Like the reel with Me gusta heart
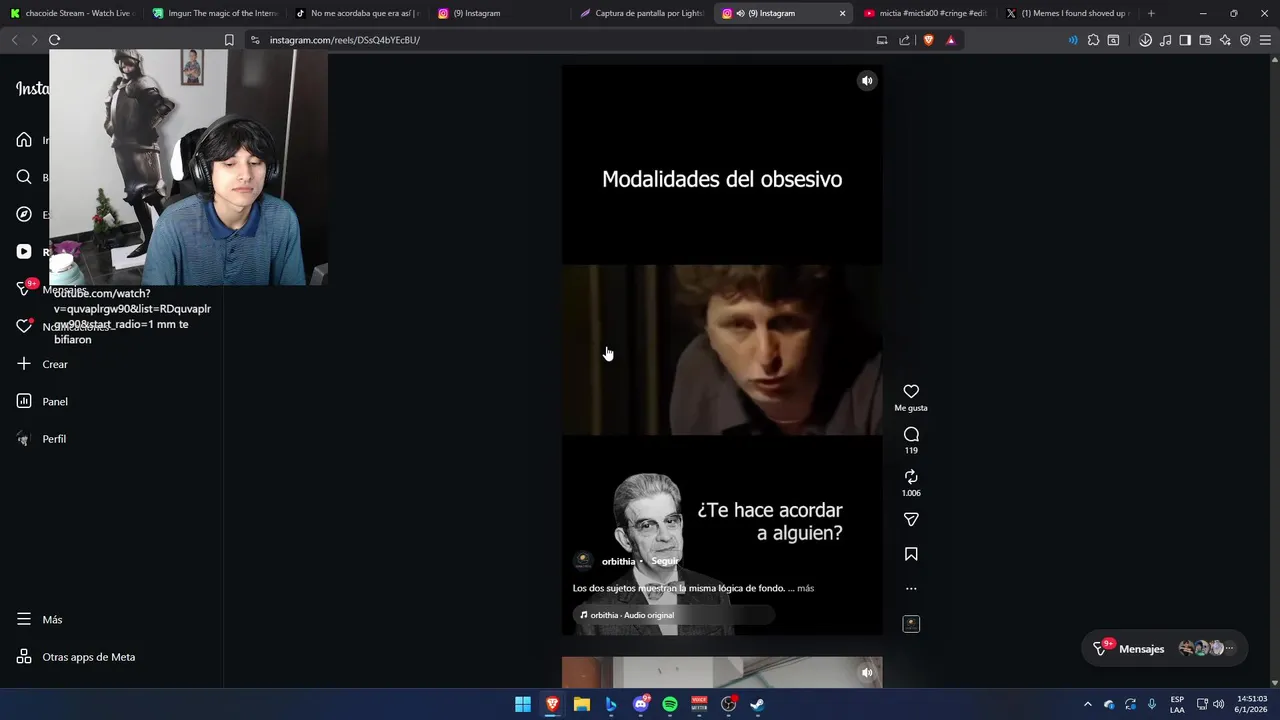The width and height of the screenshot is (1280, 720). [x=911, y=391]
